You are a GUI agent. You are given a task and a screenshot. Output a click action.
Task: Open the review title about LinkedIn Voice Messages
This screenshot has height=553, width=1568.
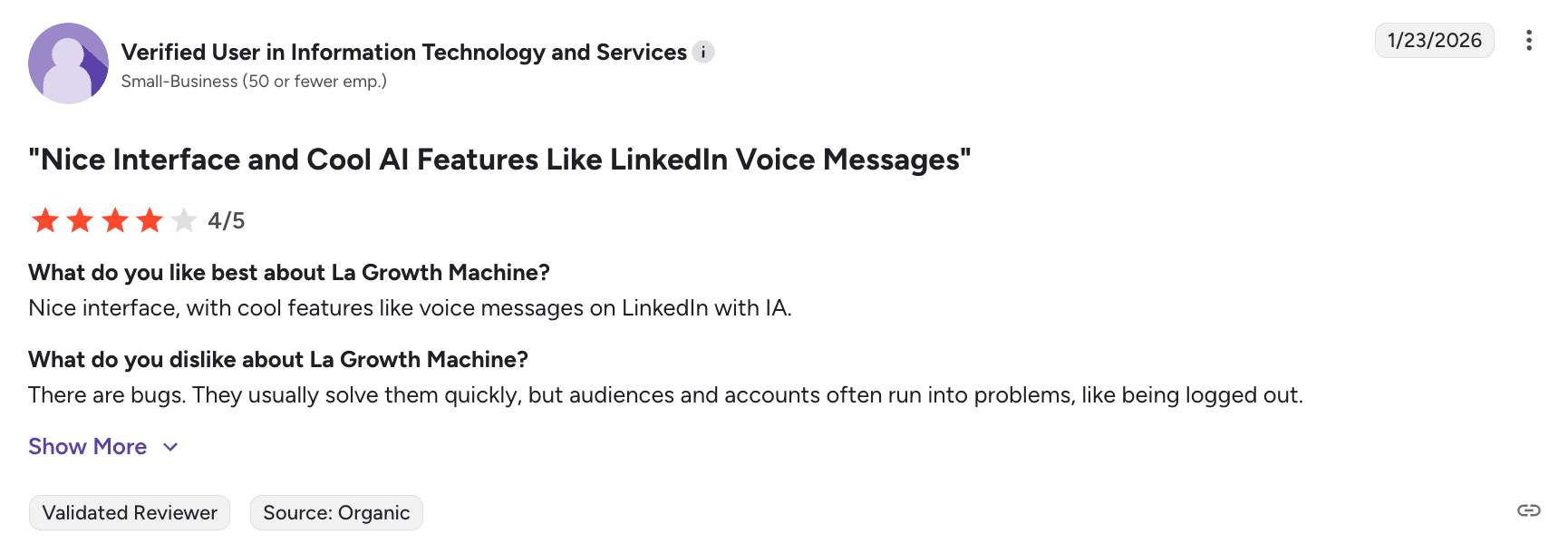(499, 160)
